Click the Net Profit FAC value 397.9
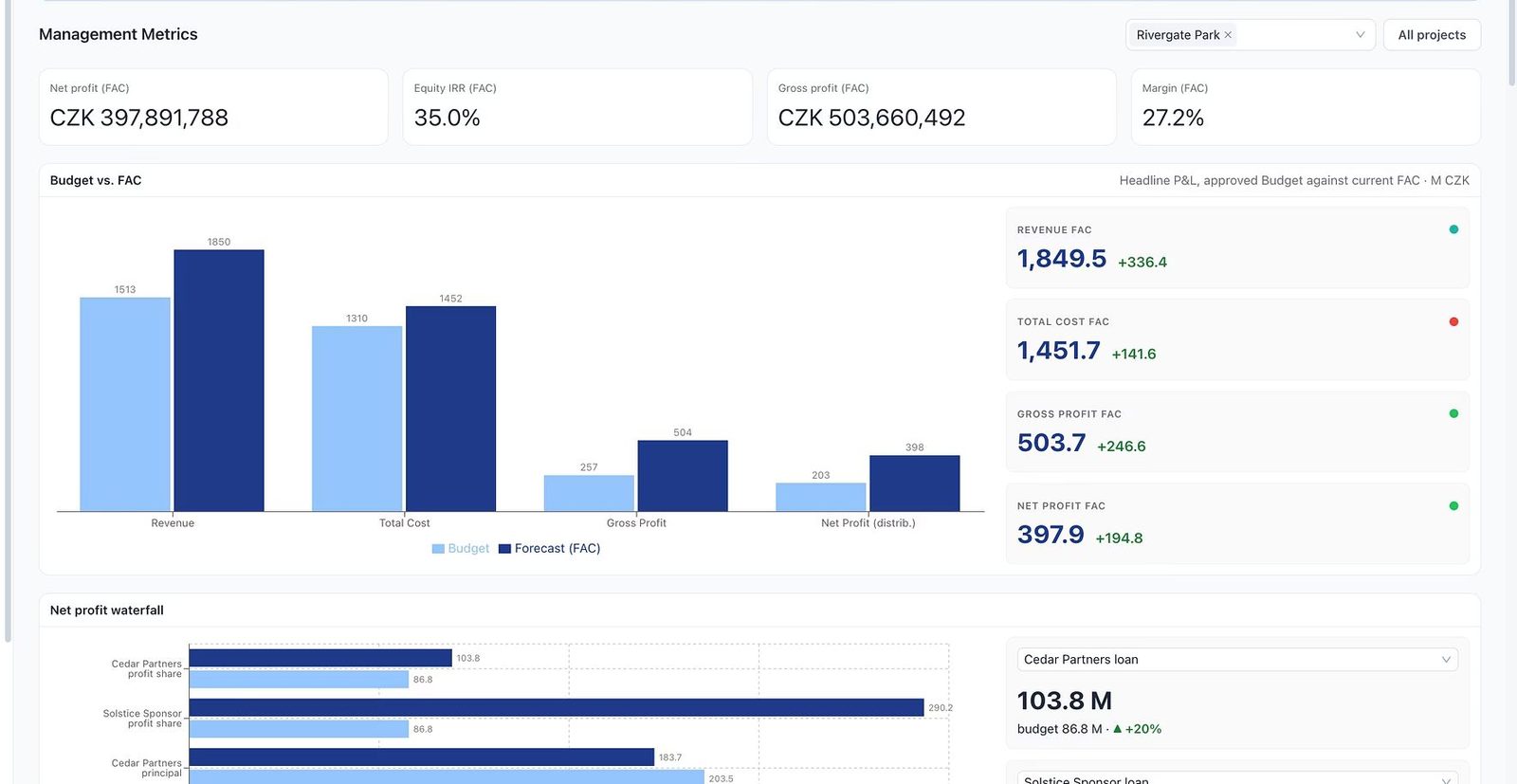 tap(1051, 535)
